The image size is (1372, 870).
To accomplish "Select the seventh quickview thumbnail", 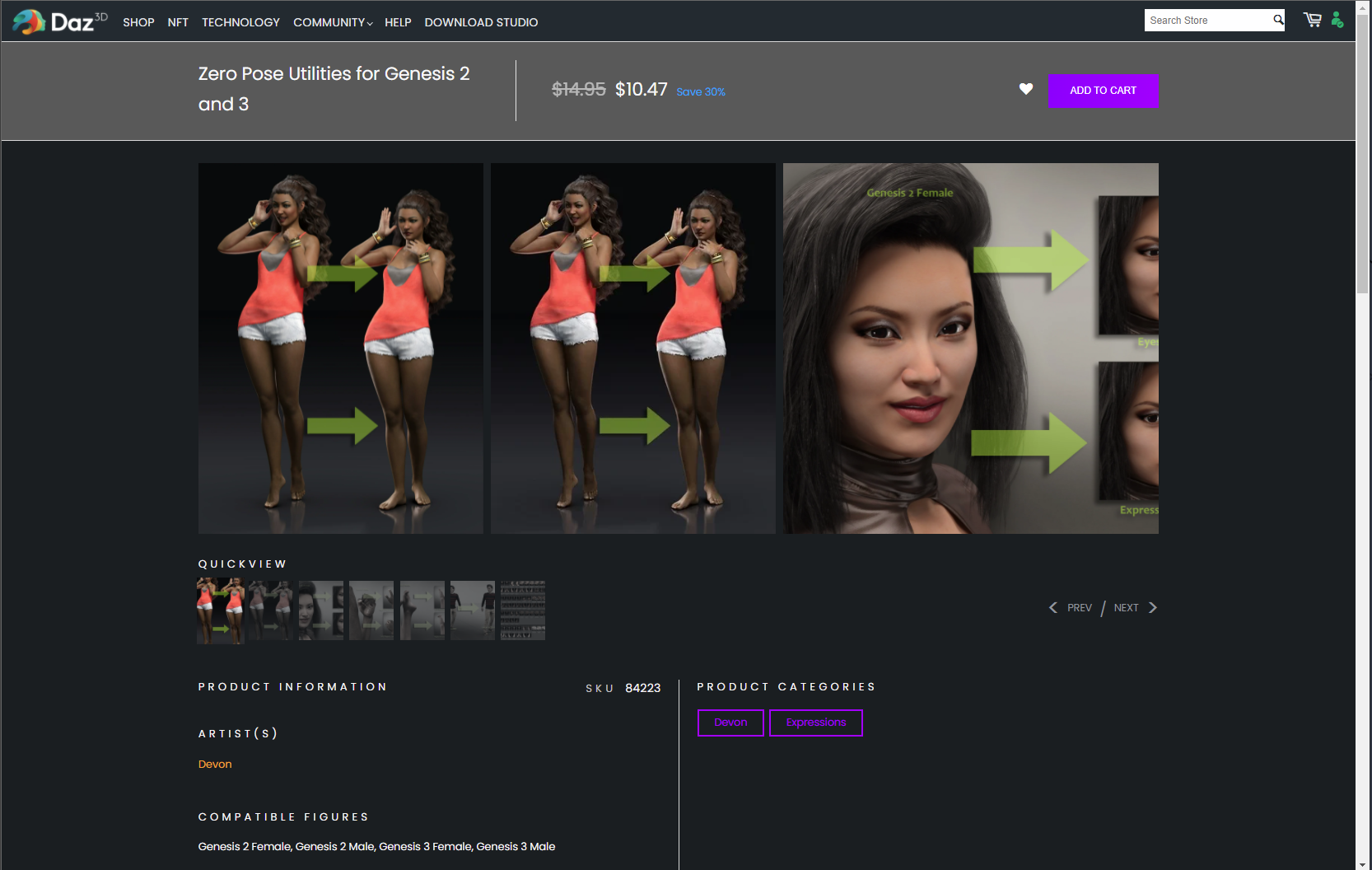I will click(x=523, y=610).
